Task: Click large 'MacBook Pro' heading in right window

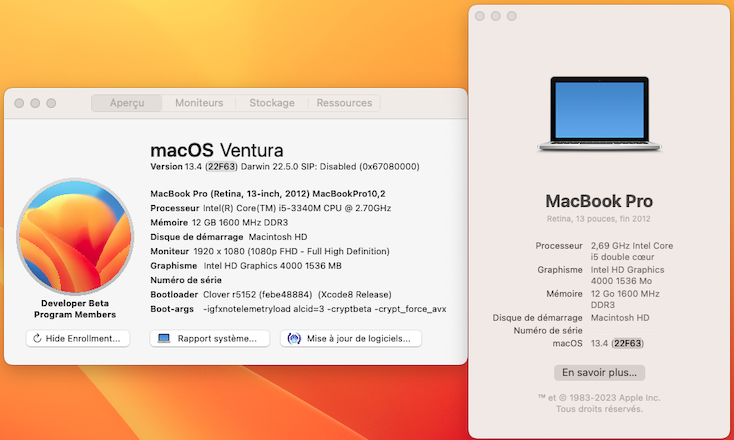Action: [599, 201]
